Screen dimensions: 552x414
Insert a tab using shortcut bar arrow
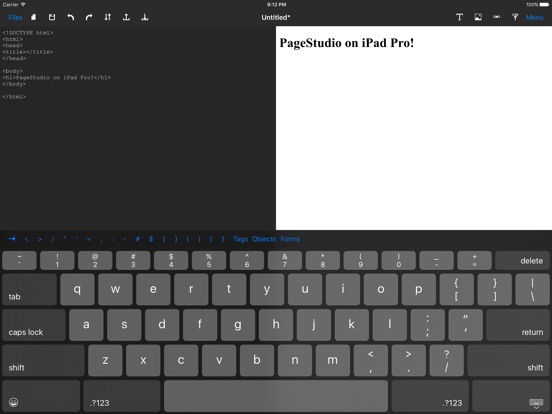coord(12,239)
